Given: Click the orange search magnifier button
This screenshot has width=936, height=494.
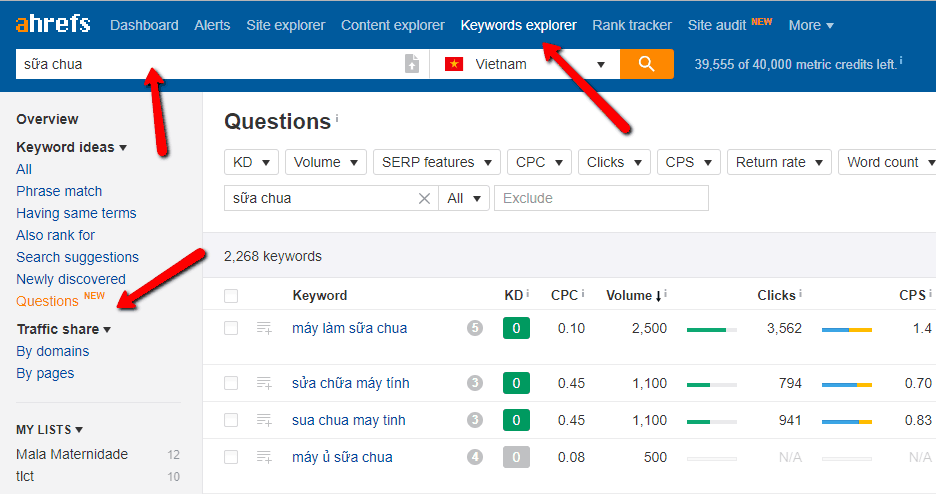Looking at the screenshot, I should coord(646,64).
